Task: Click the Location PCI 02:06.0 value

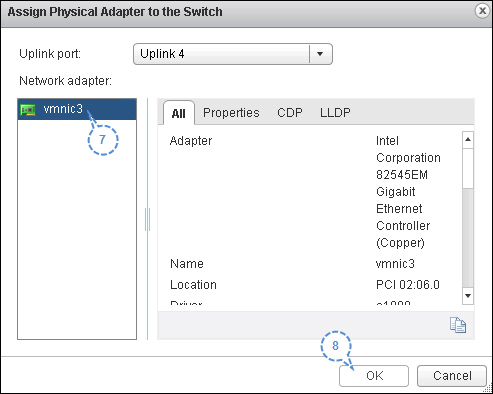Action: click(x=408, y=285)
